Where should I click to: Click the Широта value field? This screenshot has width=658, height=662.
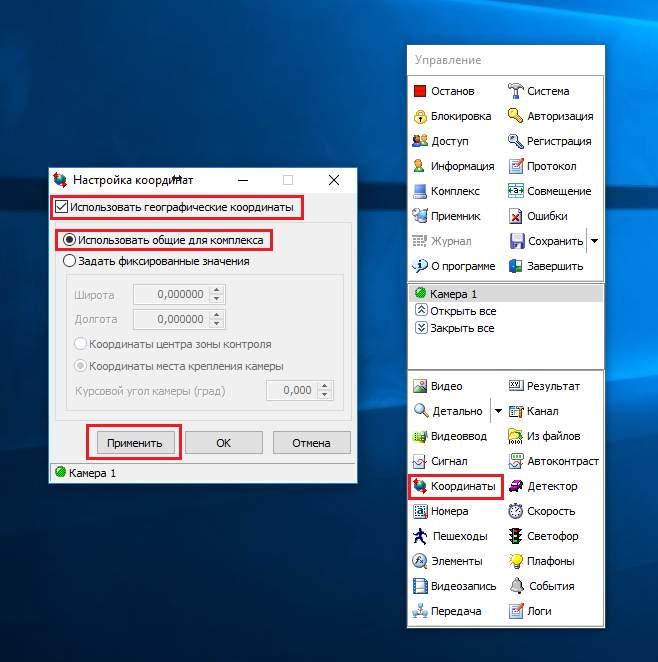click(170, 295)
